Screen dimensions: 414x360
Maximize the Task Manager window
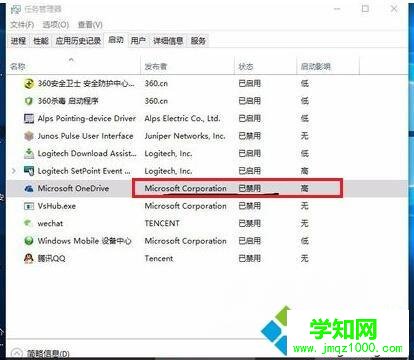[x=365, y=9]
